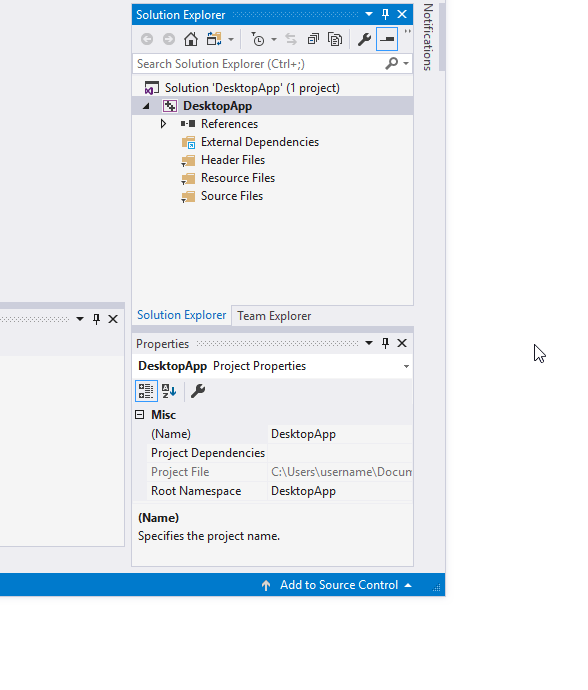Image resolution: width=588 pixels, height=690 pixels.
Task: Toggle auto hide pin on Solution Explorer
Action: pyautogui.click(x=386, y=15)
